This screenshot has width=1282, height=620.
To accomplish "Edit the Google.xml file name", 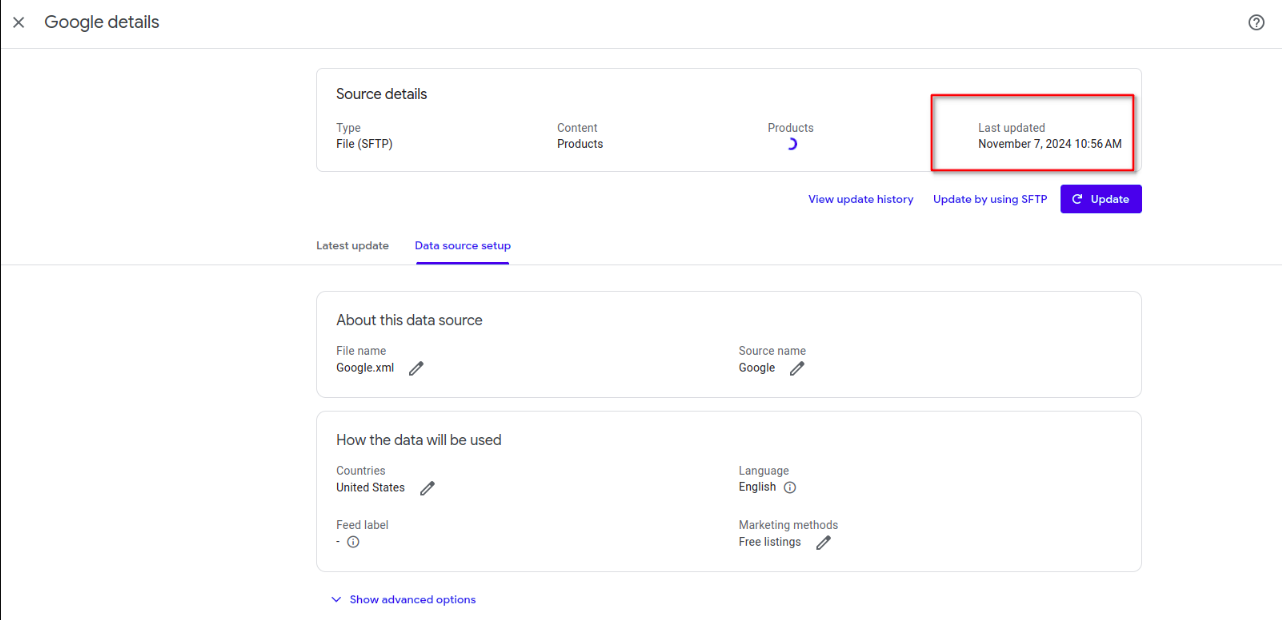I will [416, 368].
